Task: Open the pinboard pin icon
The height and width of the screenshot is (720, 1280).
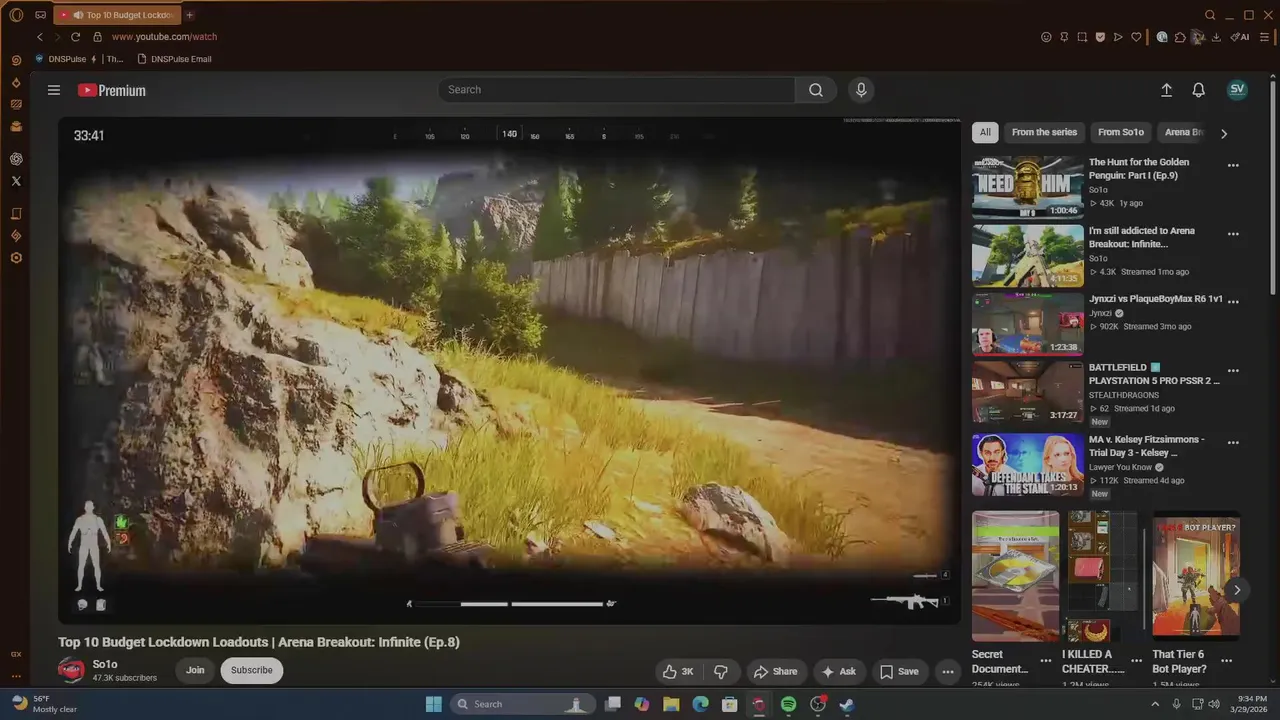Action: coord(1064,37)
